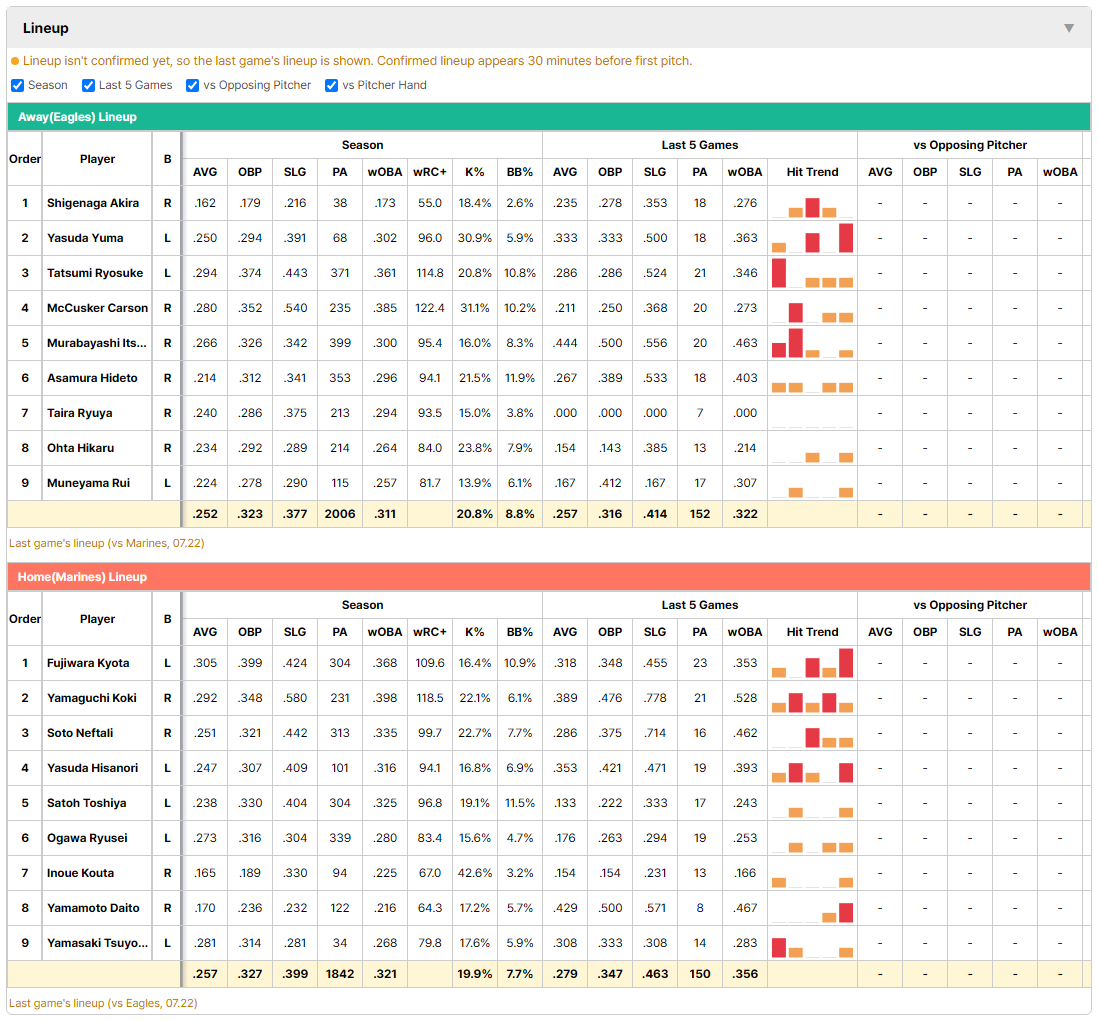Toggle vs Pitcher Hand checkbox
This screenshot has height=1021, width=1098.
[331, 85]
